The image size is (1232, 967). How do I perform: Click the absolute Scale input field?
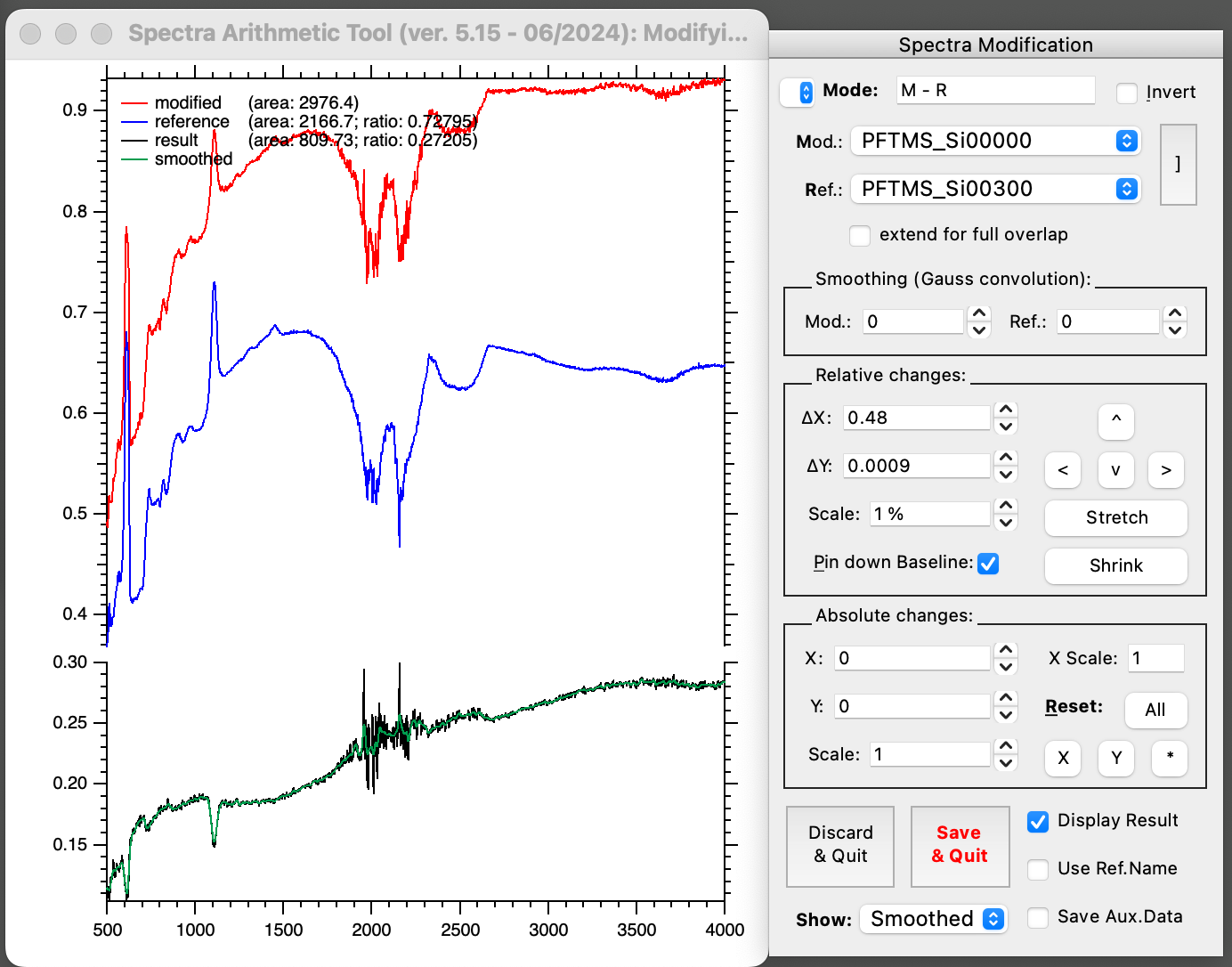(x=929, y=754)
